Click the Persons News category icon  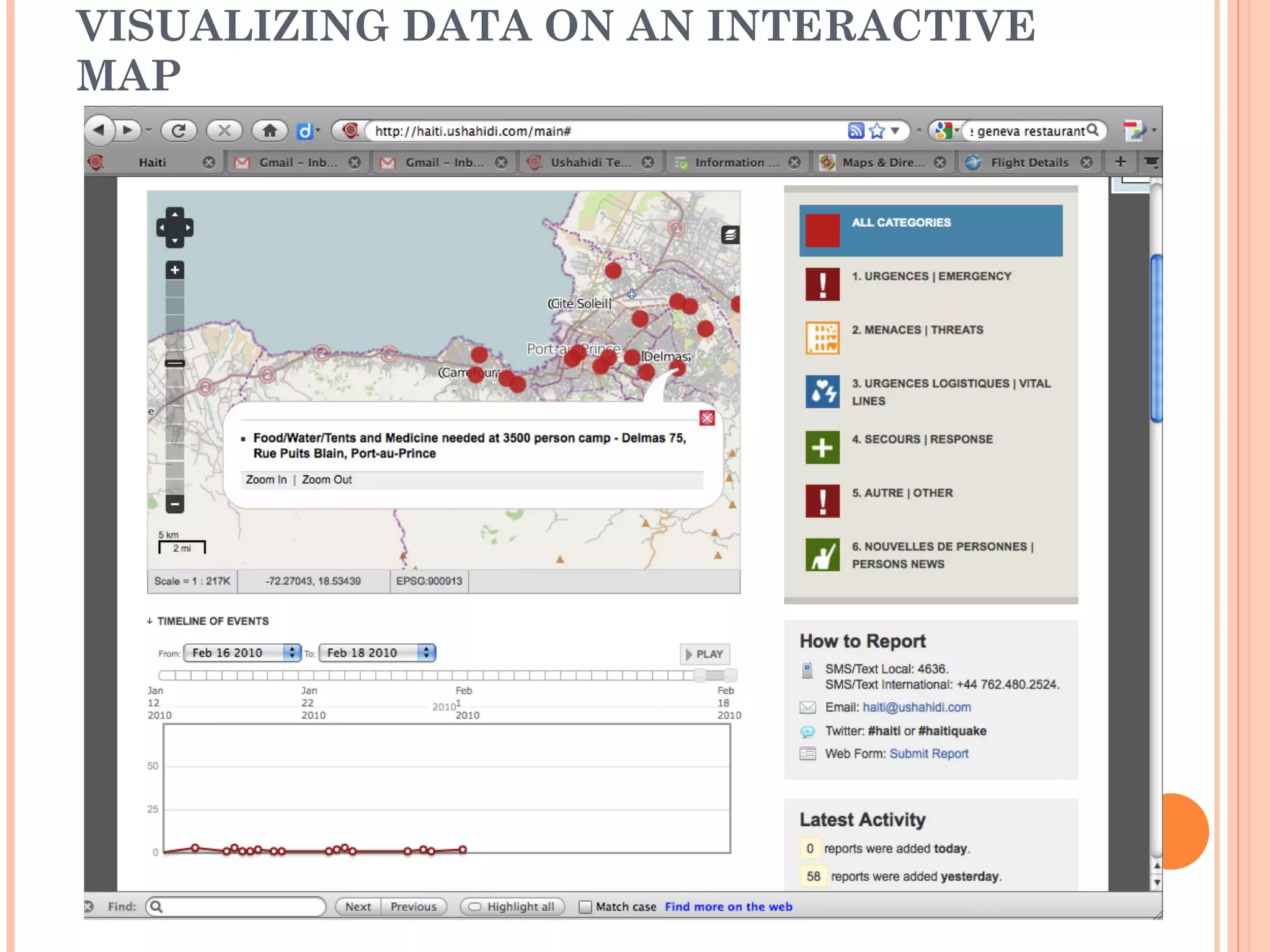[822, 554]
